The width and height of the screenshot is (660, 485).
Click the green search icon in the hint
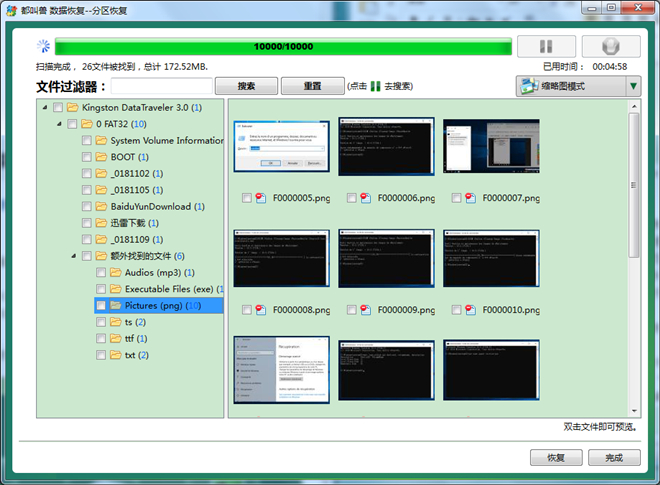click(376, 87)
